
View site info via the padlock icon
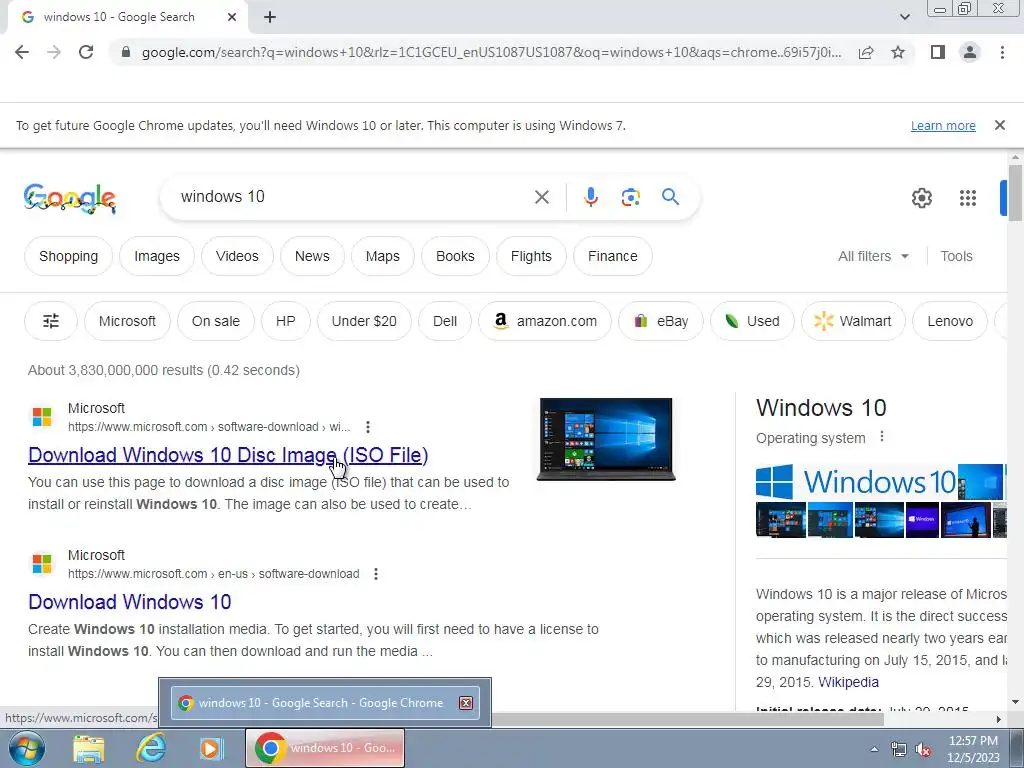[x=126, y=52]
